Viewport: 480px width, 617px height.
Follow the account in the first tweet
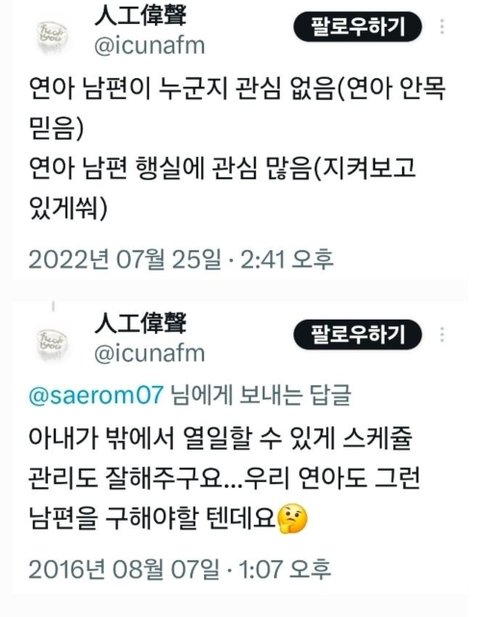click(358, 27)
